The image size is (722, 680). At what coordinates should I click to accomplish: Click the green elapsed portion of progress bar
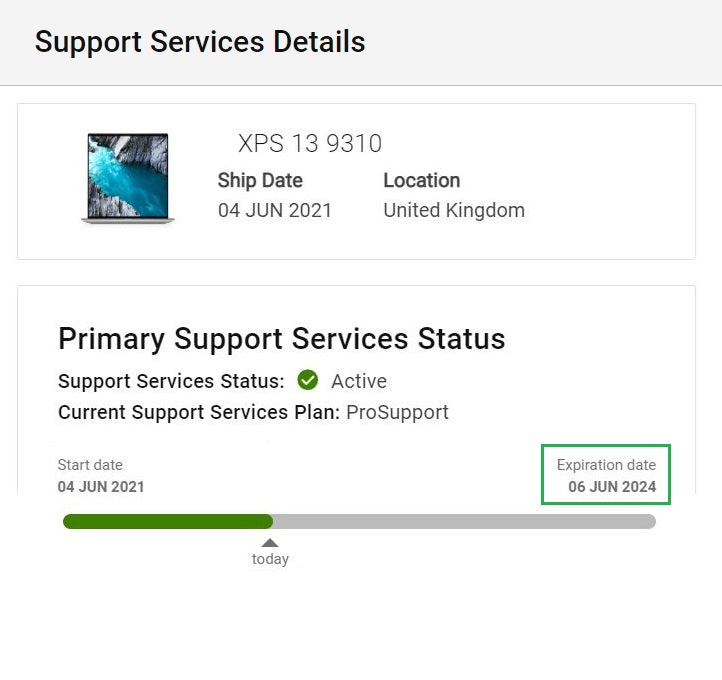tap(167, 521)
